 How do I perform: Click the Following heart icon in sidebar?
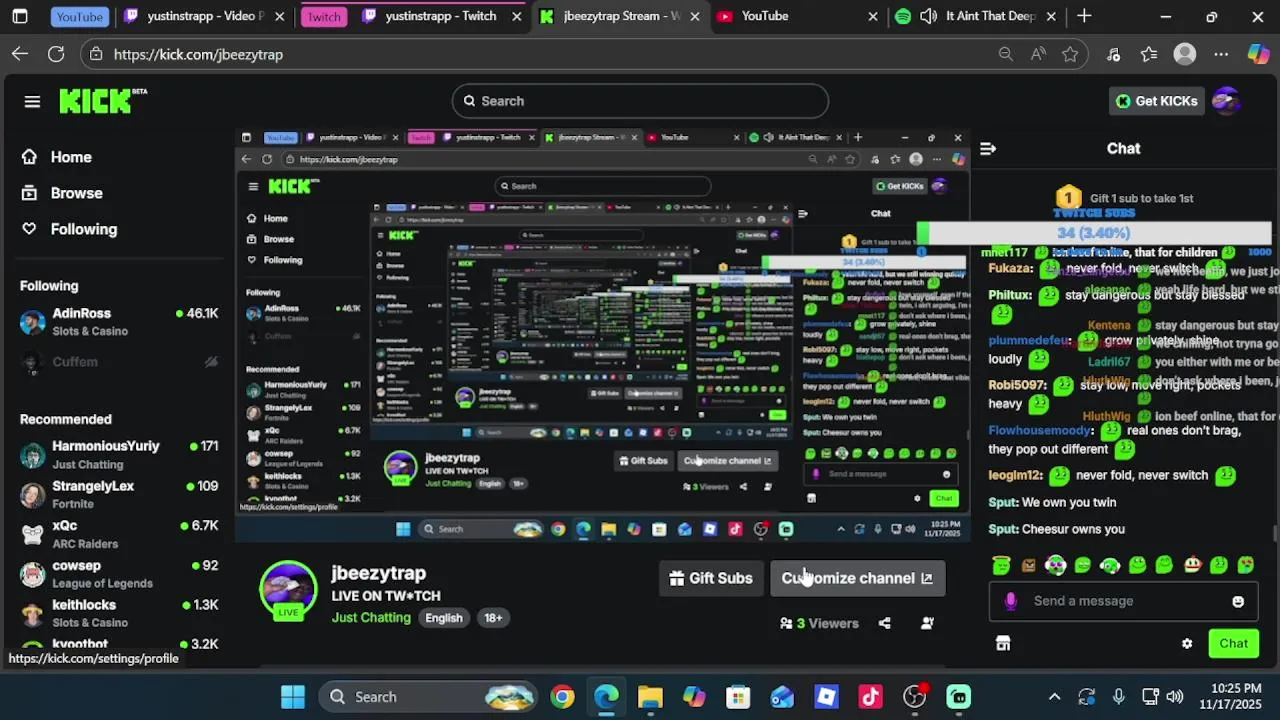point(30,229)
